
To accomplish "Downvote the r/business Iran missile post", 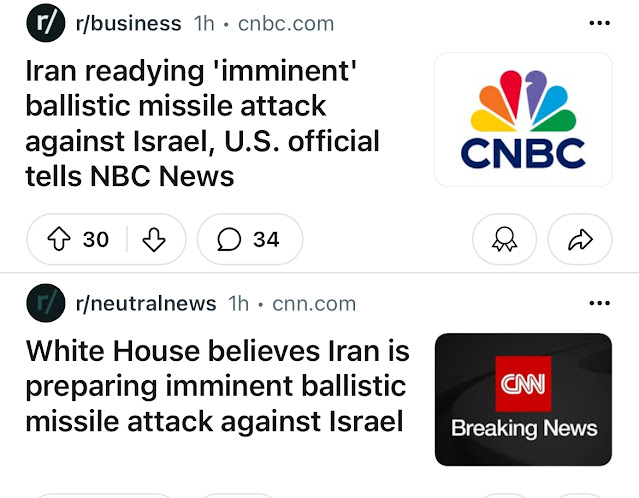I will click(153, 239).
